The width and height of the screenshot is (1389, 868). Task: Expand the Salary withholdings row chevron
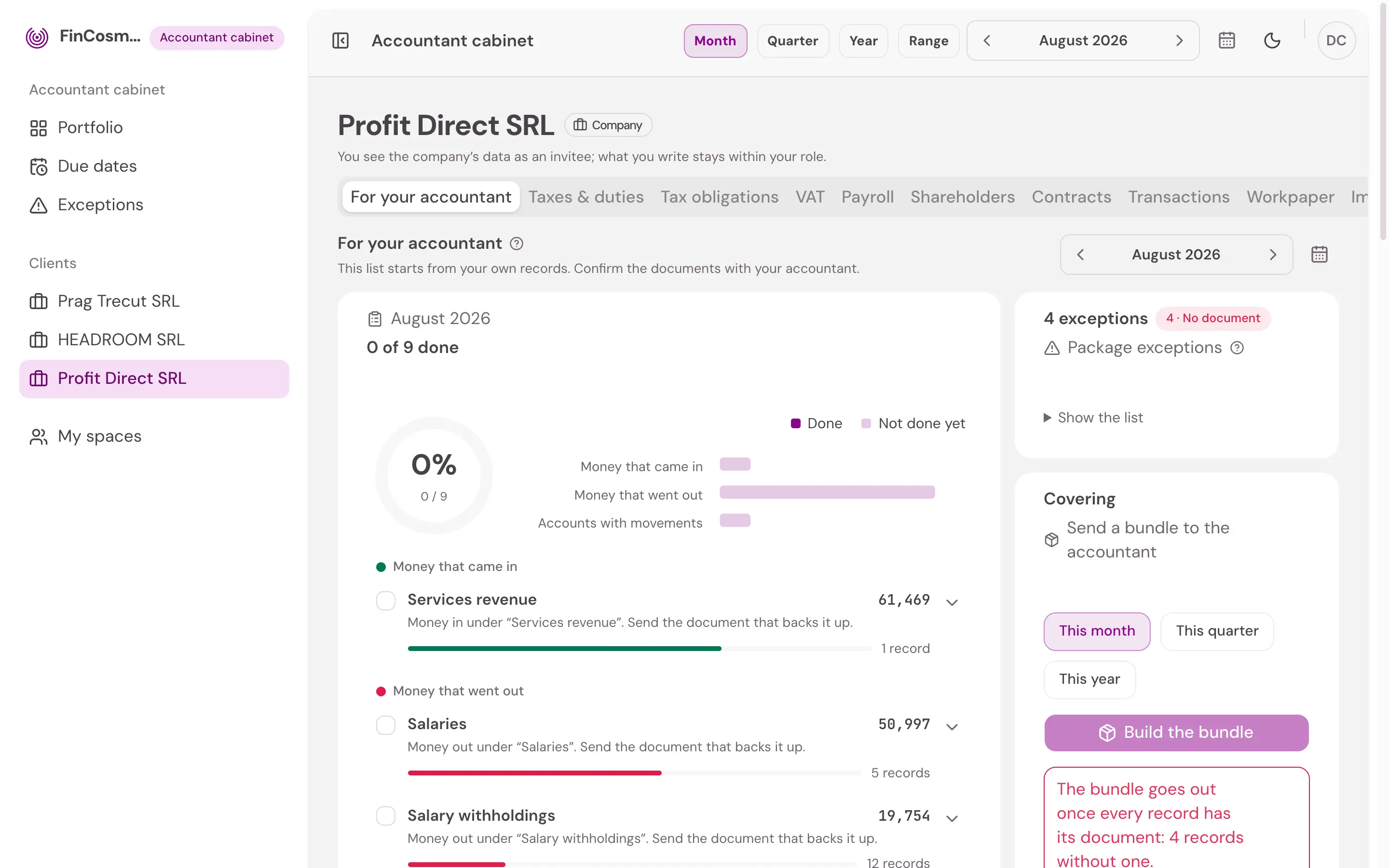tap(952, 819)
